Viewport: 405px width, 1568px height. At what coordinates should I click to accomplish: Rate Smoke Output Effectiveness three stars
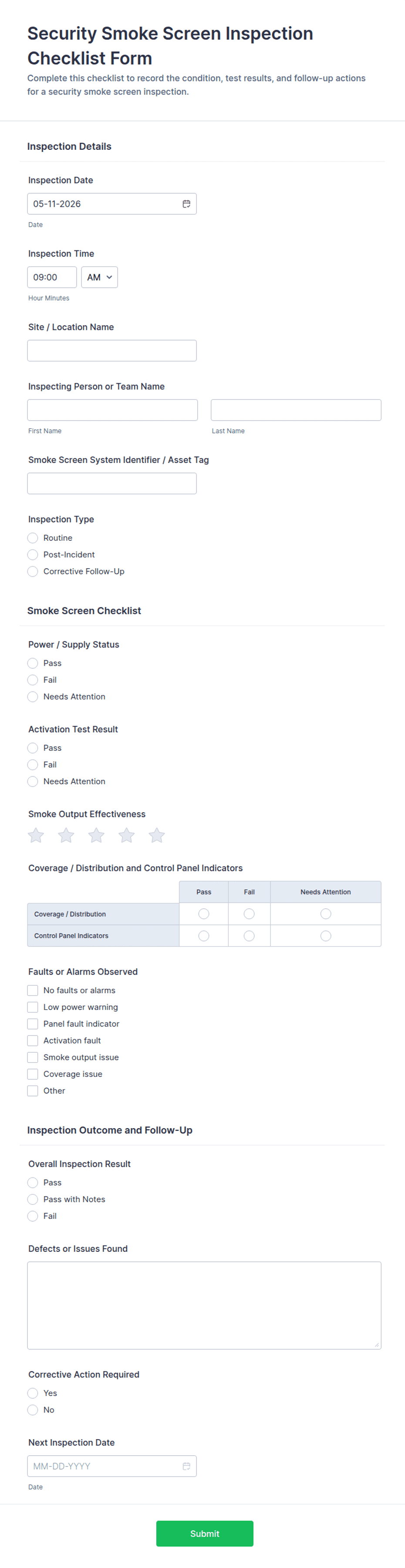click(x=96, y=835)
